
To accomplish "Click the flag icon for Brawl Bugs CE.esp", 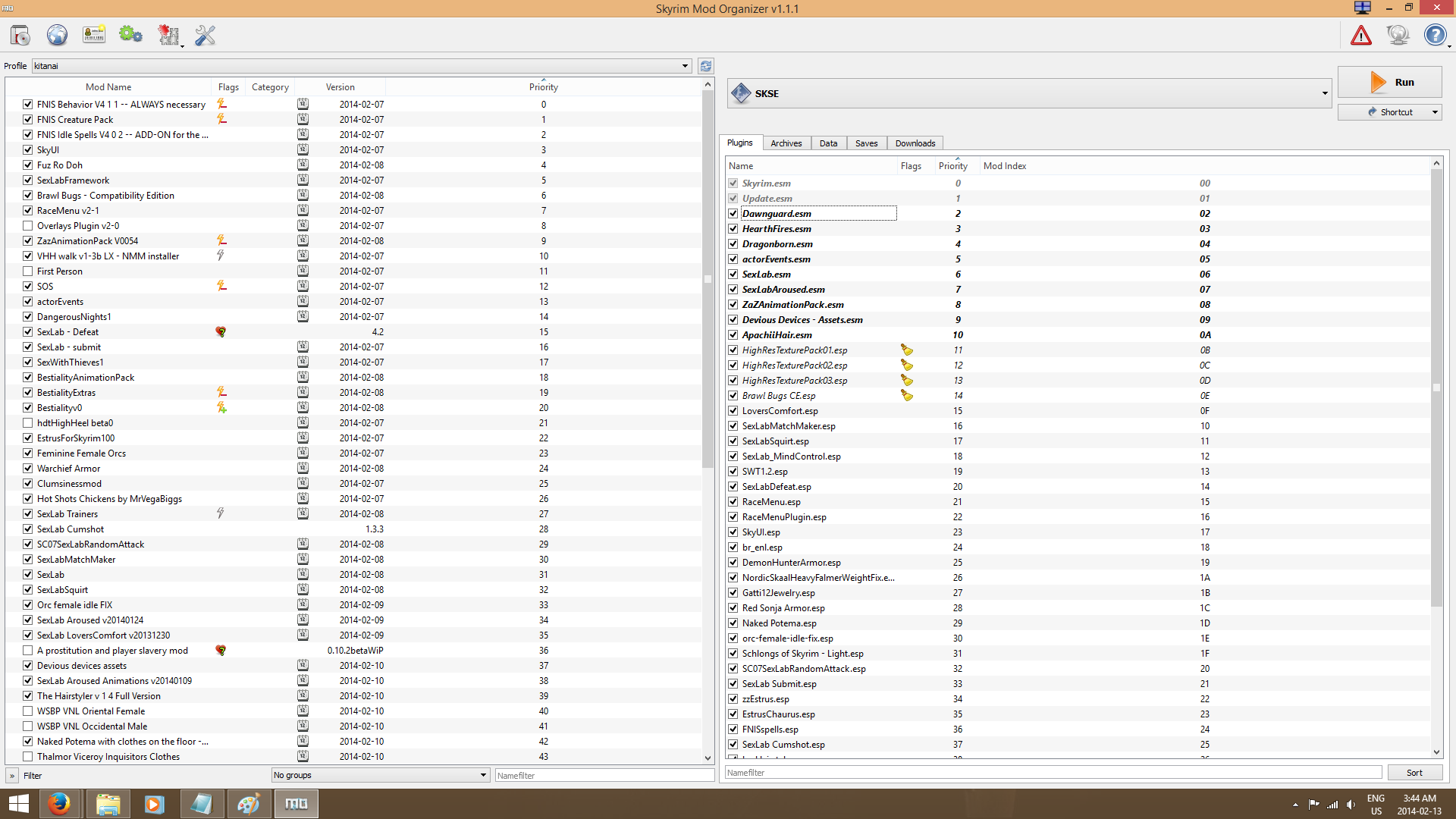I will (x=907, y=395).
